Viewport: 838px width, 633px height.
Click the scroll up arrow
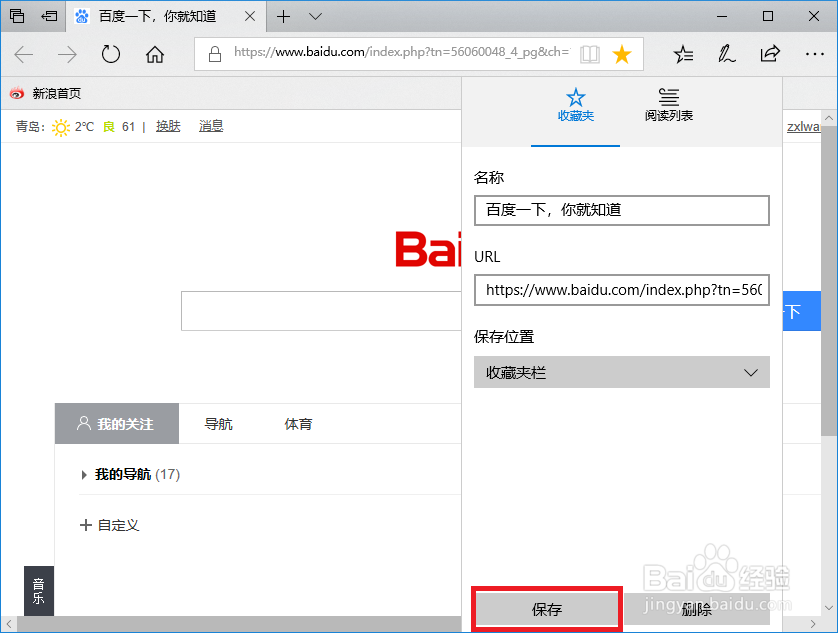tap(829, 117)
